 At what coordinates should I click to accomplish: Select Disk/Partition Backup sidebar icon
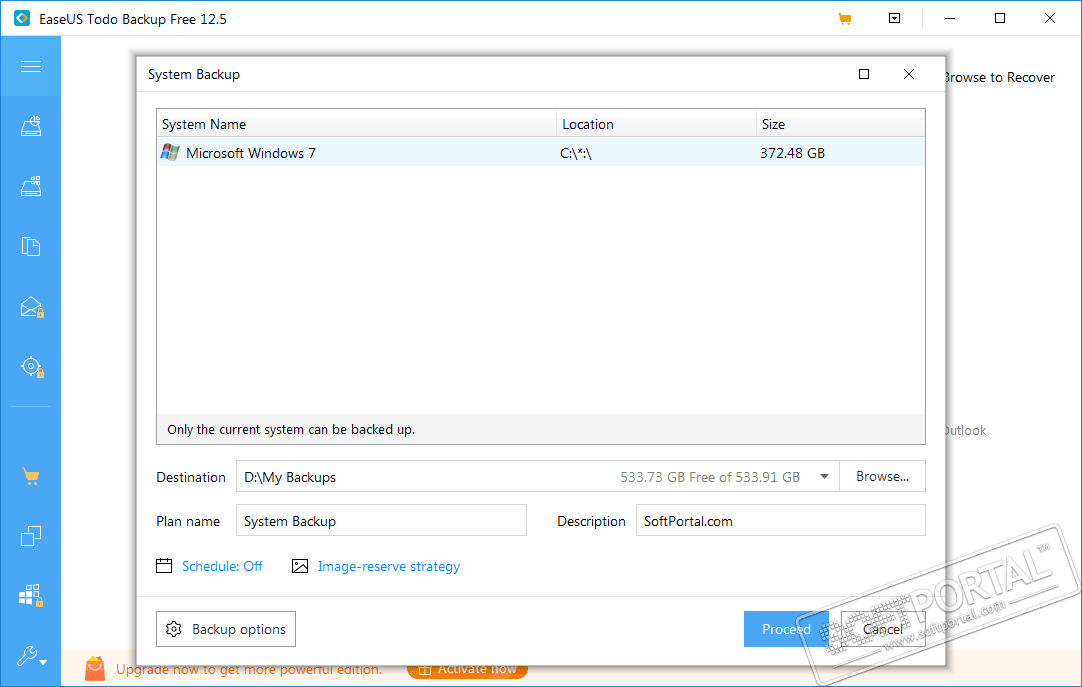pyautogui.click(x=30, y=126)
